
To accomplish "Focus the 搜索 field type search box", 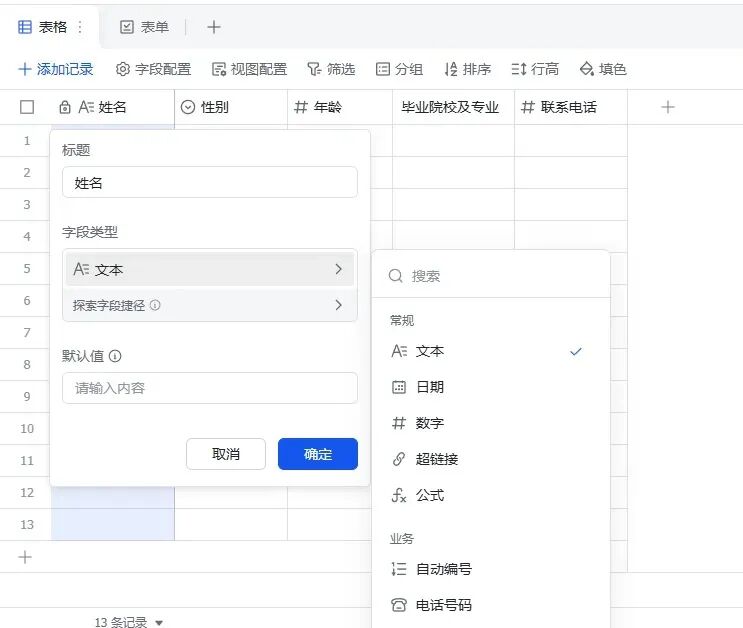I will [491, 276].
